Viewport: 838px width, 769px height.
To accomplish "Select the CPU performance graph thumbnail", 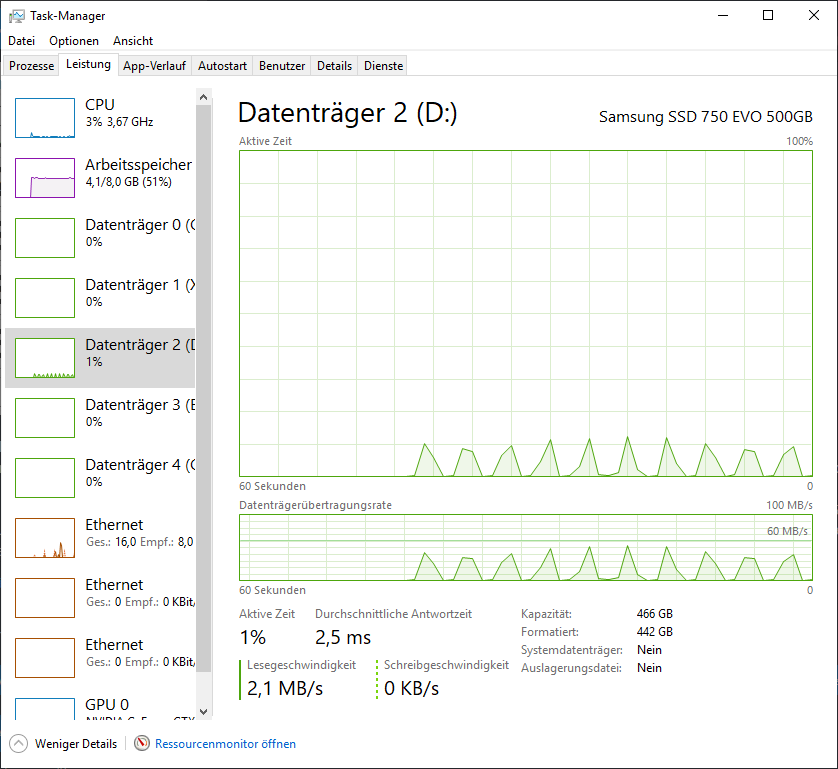I will (x=45, y=118).
